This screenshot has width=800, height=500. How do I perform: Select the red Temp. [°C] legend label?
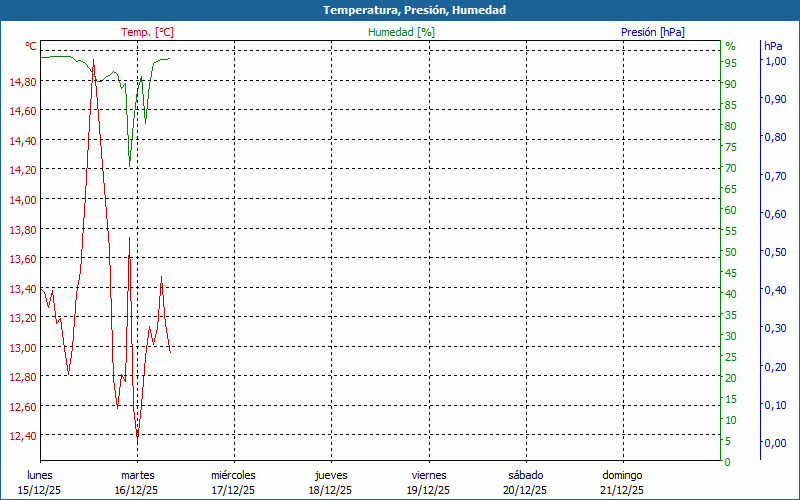pyautogui.click(x=147, y=32)
